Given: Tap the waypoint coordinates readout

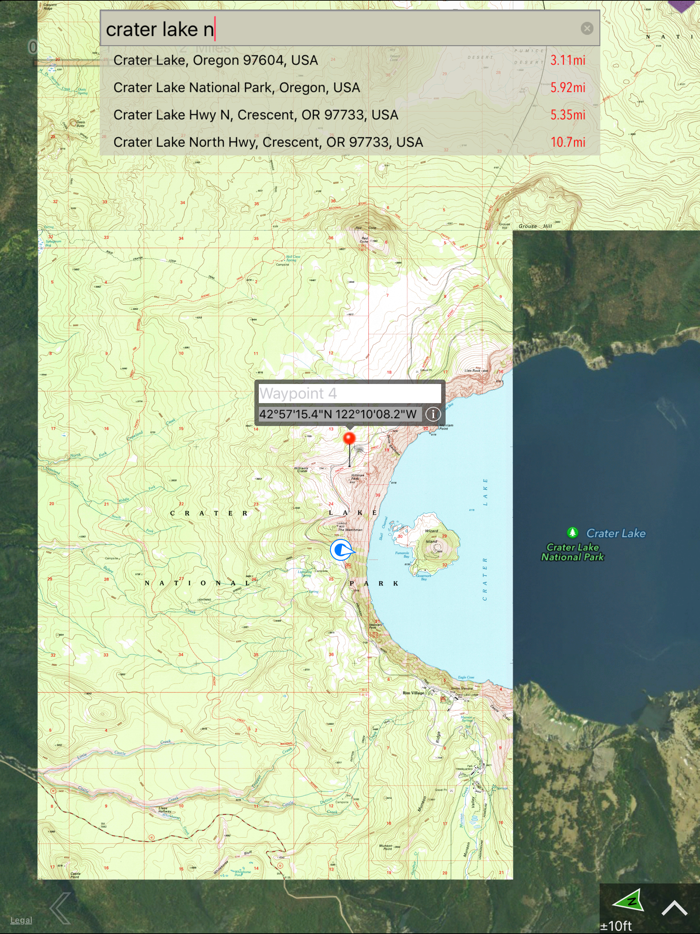Looking at the screenshot, I should (340, 414).
